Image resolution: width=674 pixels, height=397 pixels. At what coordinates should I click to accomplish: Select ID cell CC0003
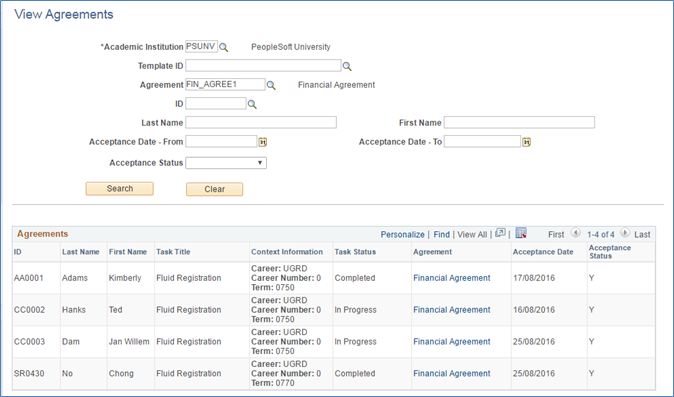point(29,342)
